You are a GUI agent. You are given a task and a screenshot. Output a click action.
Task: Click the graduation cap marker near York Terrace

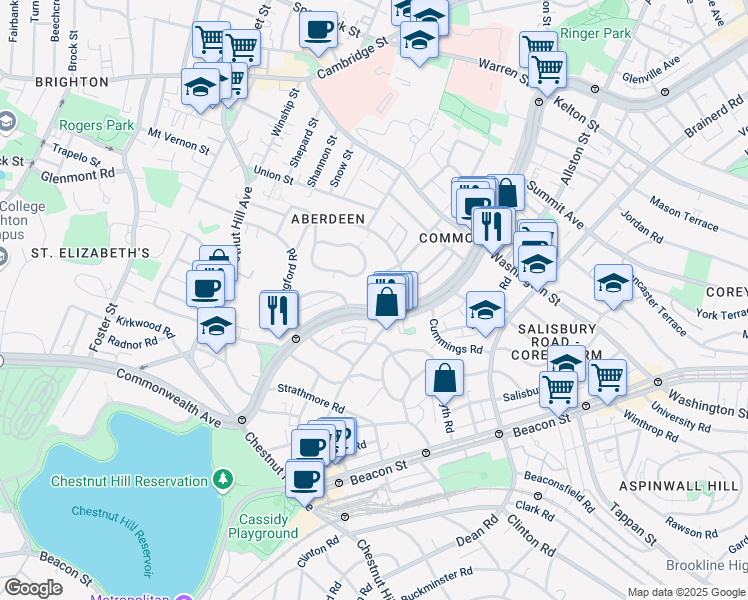pos(613,283)
